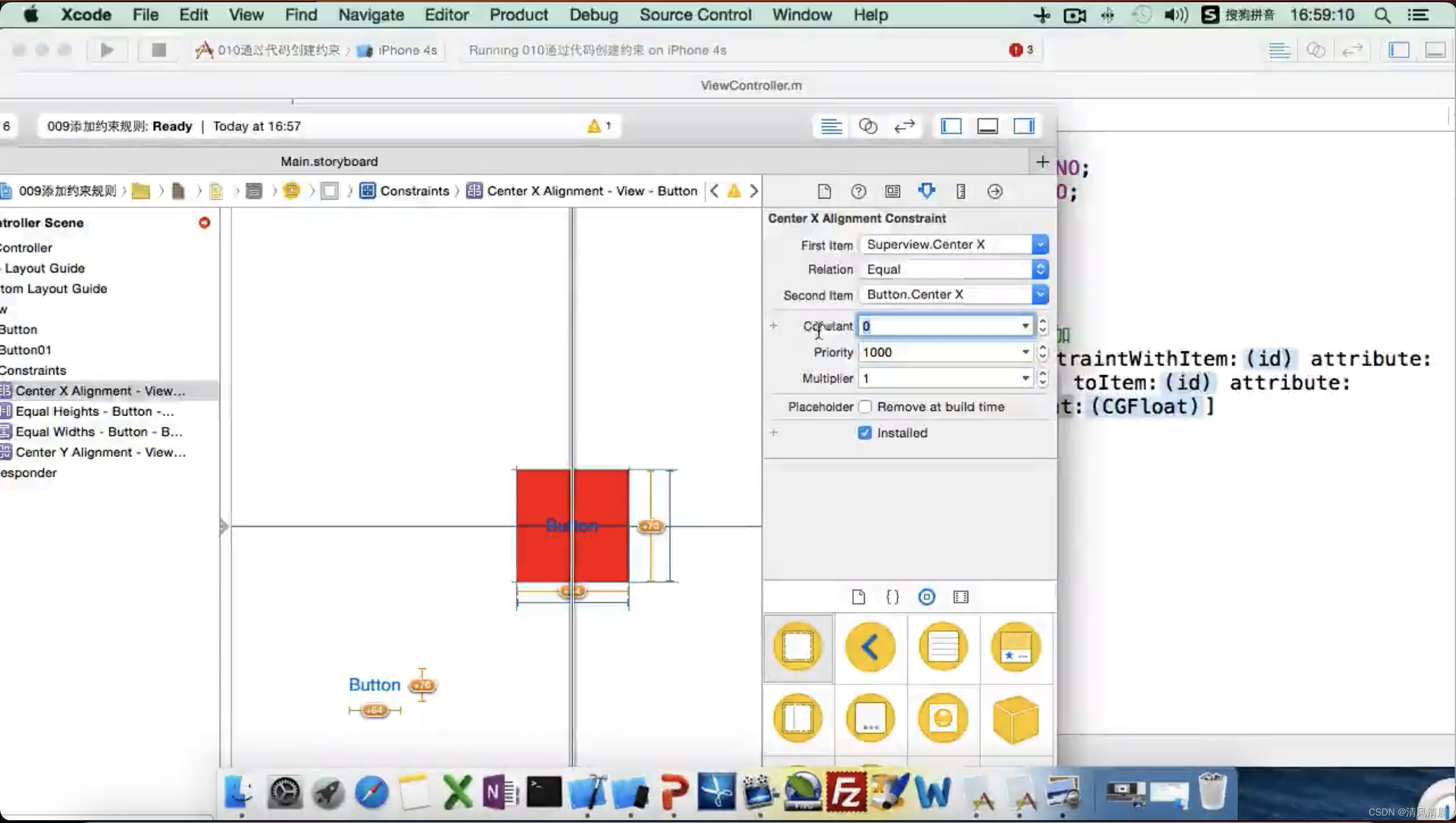Click Center X Alignment constraint in sidebar
Viewport: 1456px width, 823px height.
click(100, 390)
